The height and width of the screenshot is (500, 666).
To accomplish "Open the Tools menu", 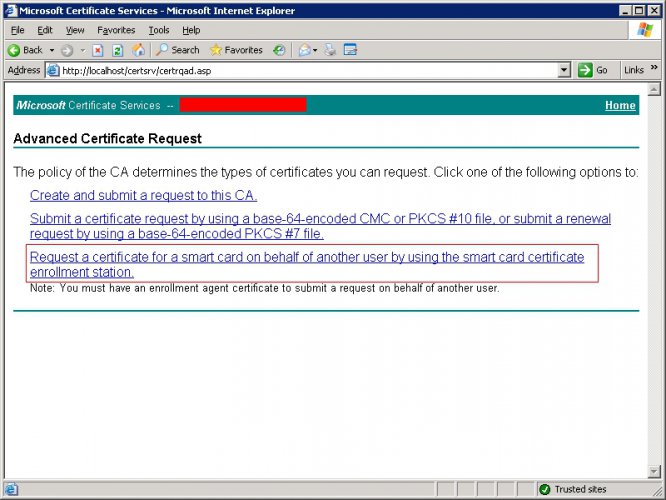I will [x=159, y=30].
